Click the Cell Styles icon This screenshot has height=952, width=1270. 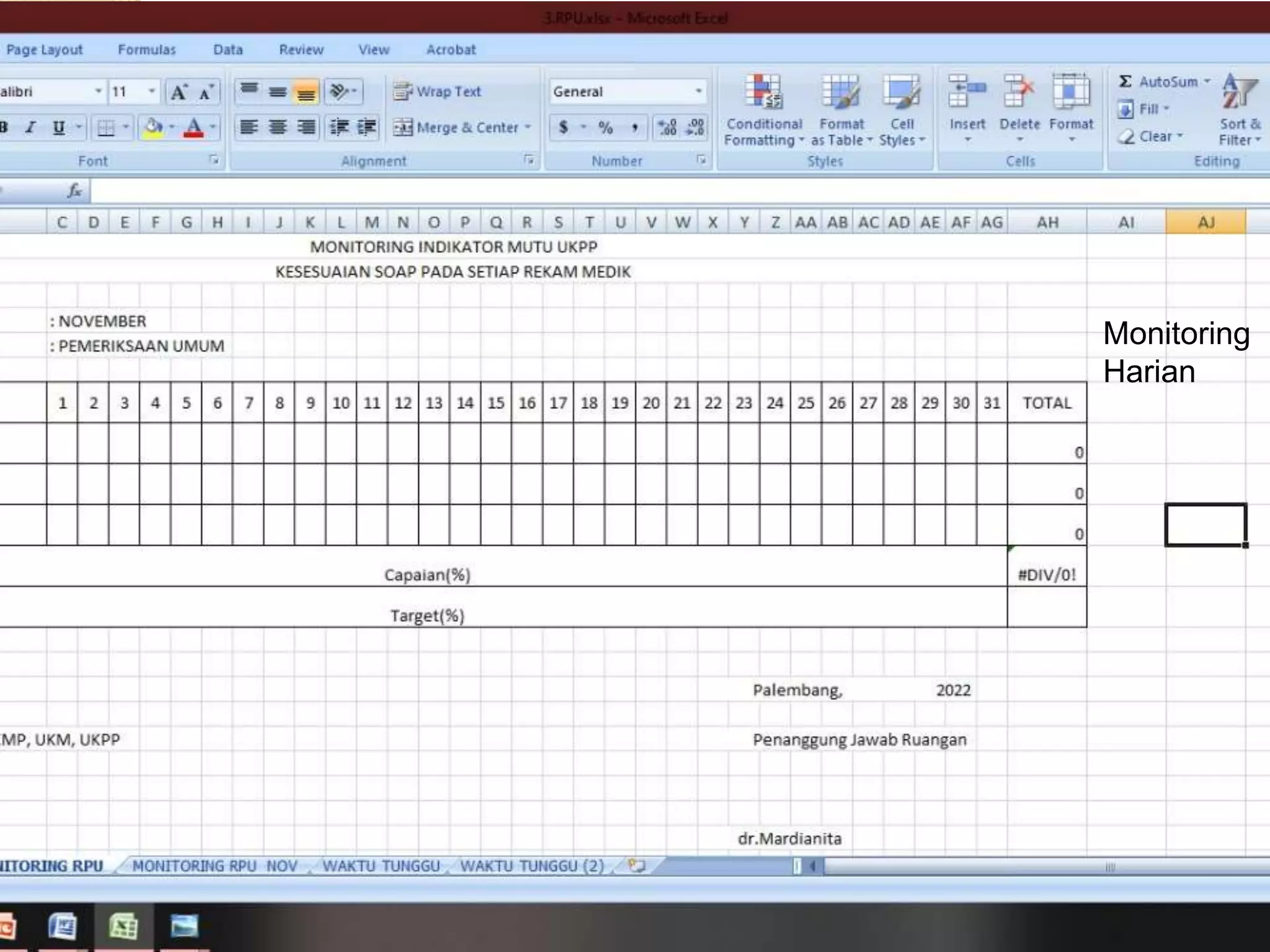pos(901,93)
